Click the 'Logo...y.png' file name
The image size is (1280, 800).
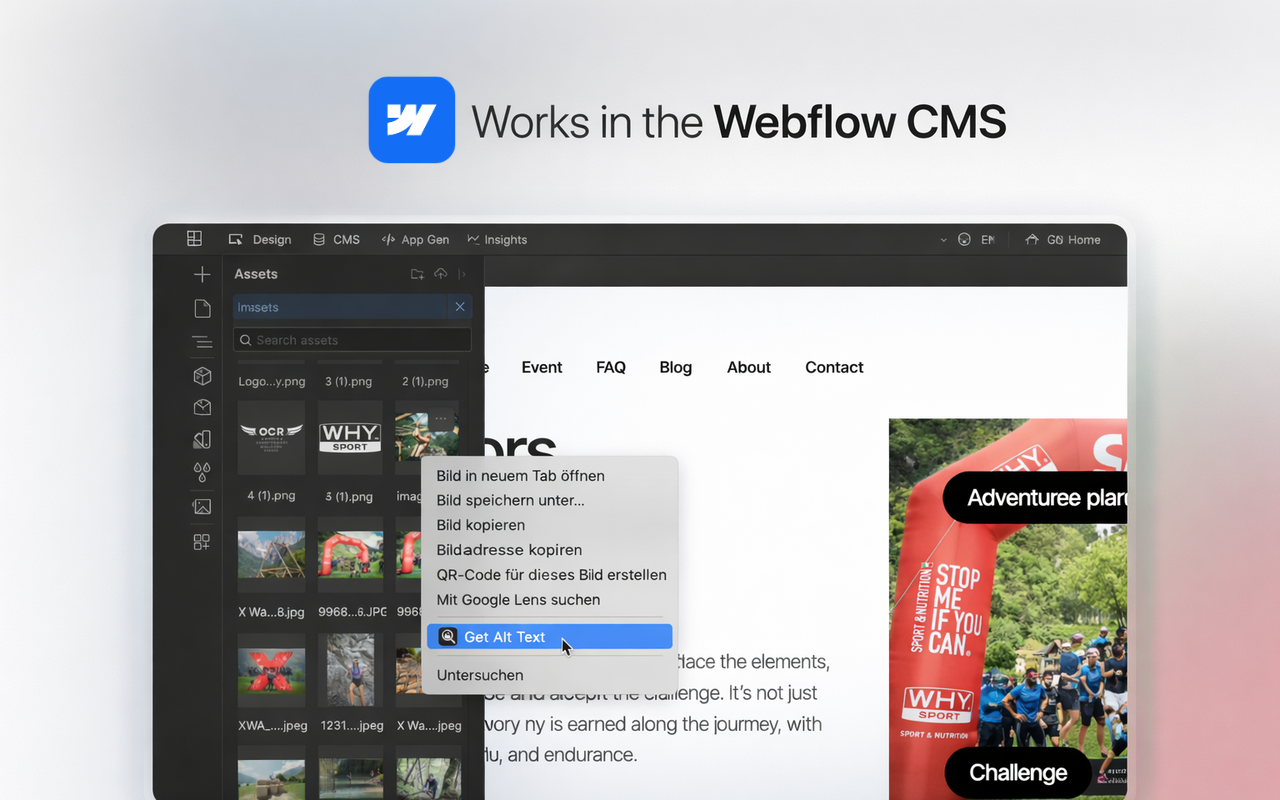click(272, 381)
